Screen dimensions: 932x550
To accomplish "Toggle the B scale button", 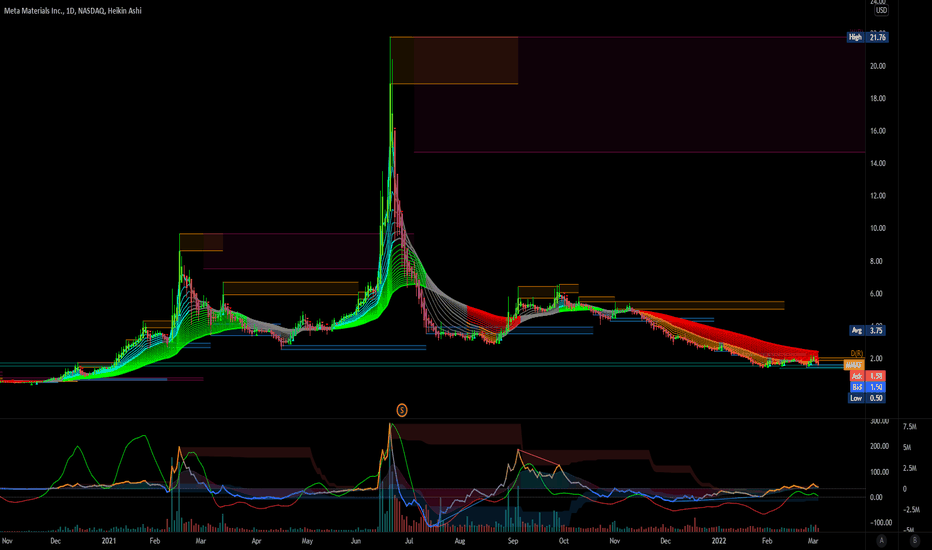I will 914,540.
